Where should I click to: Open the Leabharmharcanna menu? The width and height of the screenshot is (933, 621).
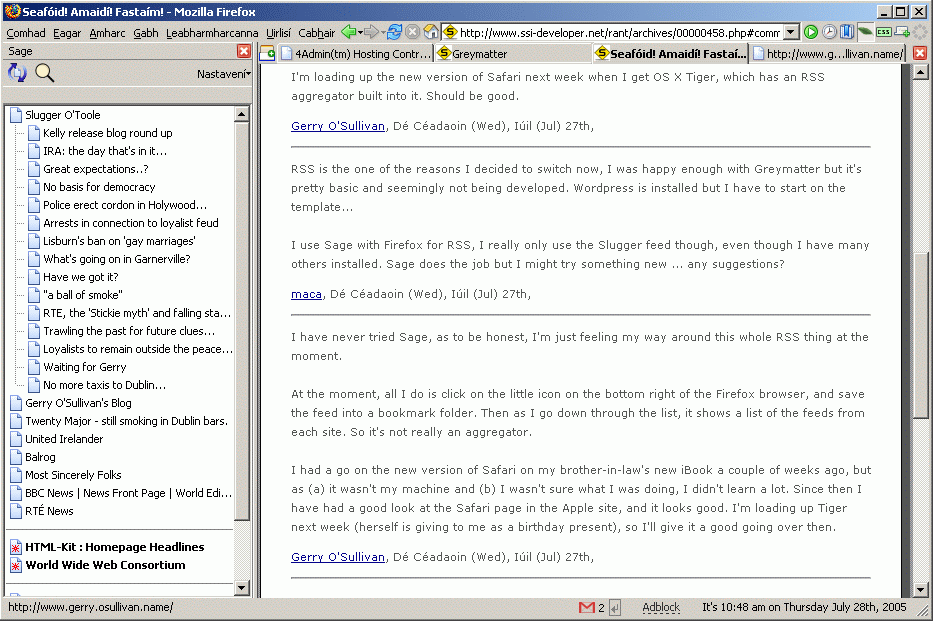point(212,33)
